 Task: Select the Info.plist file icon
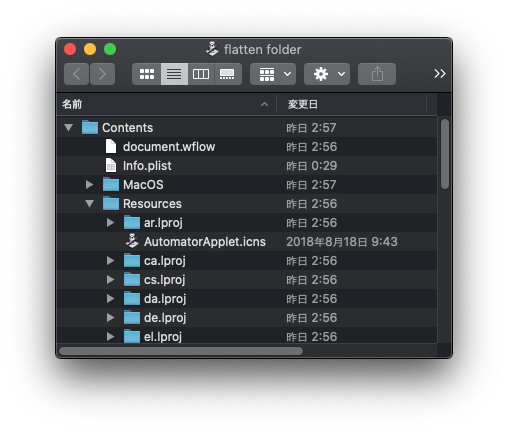[x=111, y=165]
